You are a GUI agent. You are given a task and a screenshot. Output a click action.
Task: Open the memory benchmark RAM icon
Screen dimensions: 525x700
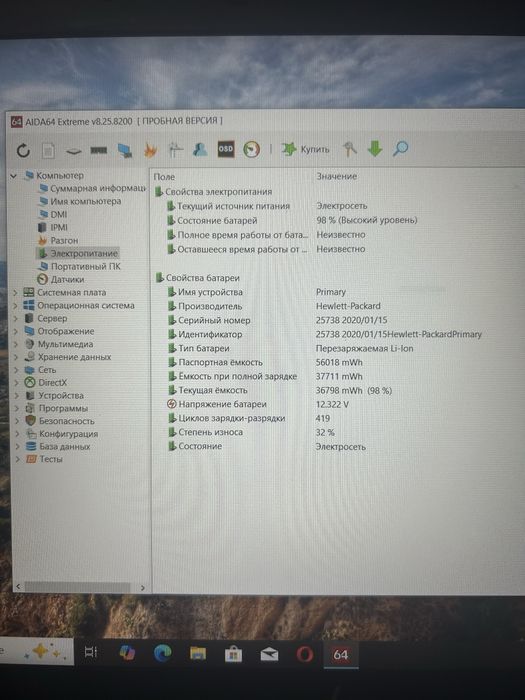click(x=99, y=151)
